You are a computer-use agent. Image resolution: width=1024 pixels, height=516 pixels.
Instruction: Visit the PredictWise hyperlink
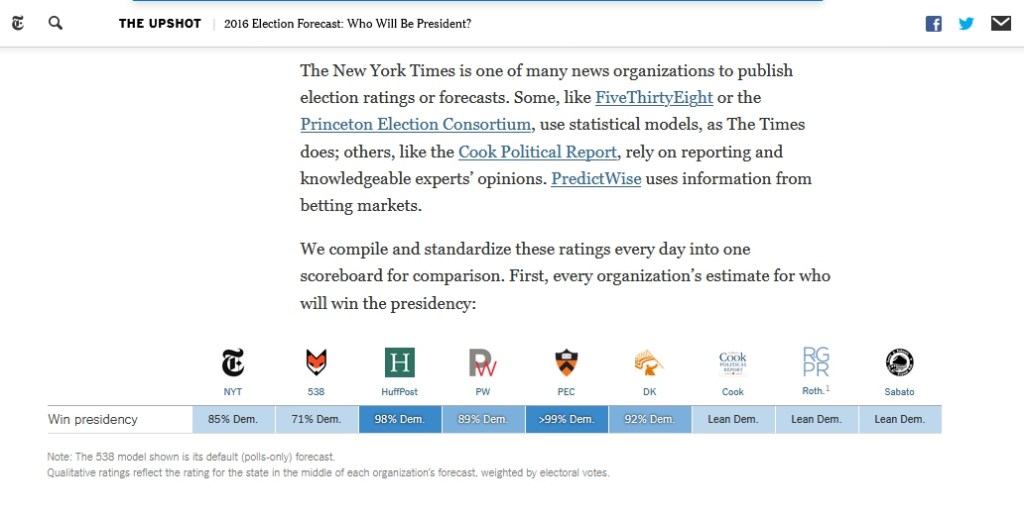pos(596,179)
